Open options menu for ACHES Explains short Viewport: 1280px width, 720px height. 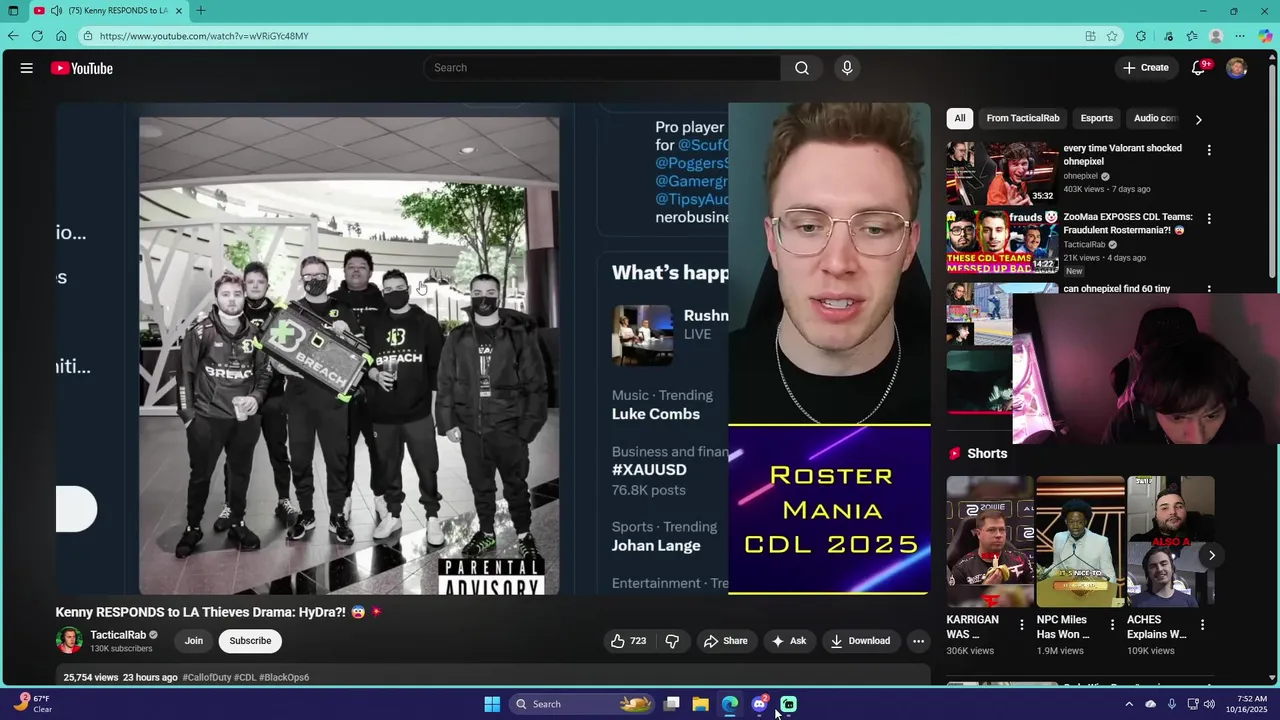coord(1202,625)
